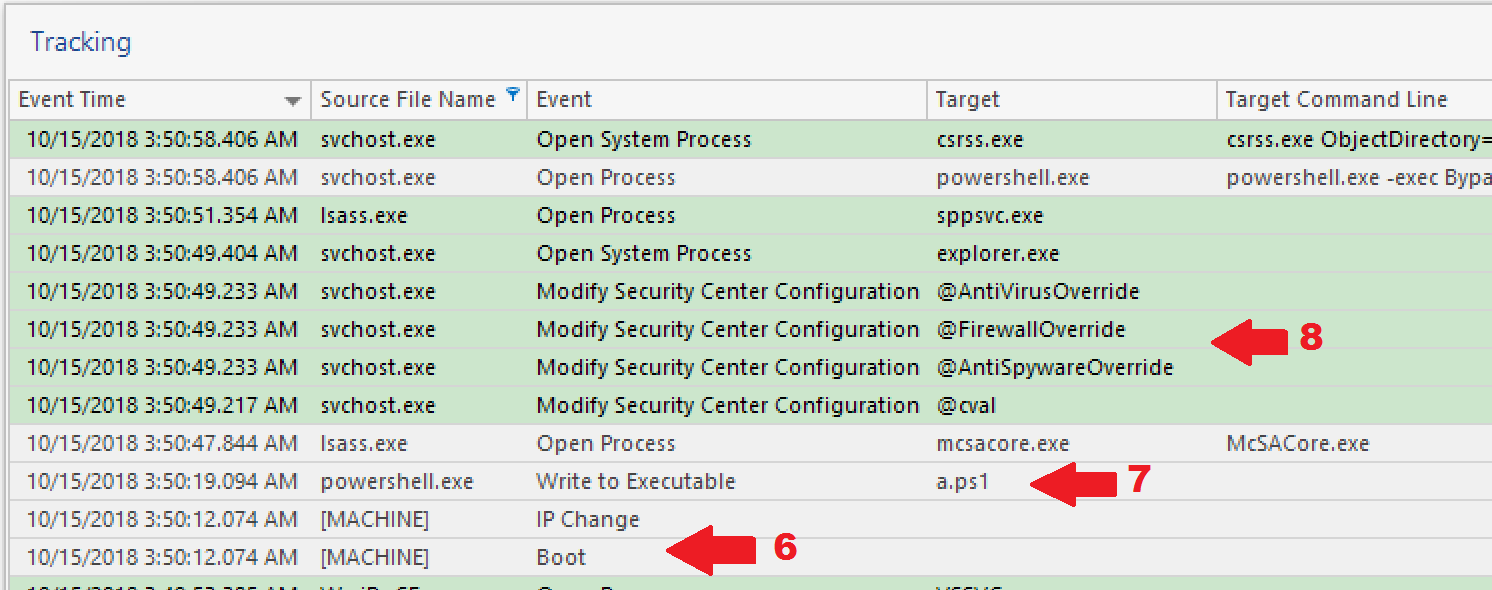Click the Tracking panel title

tap(81, 43)
